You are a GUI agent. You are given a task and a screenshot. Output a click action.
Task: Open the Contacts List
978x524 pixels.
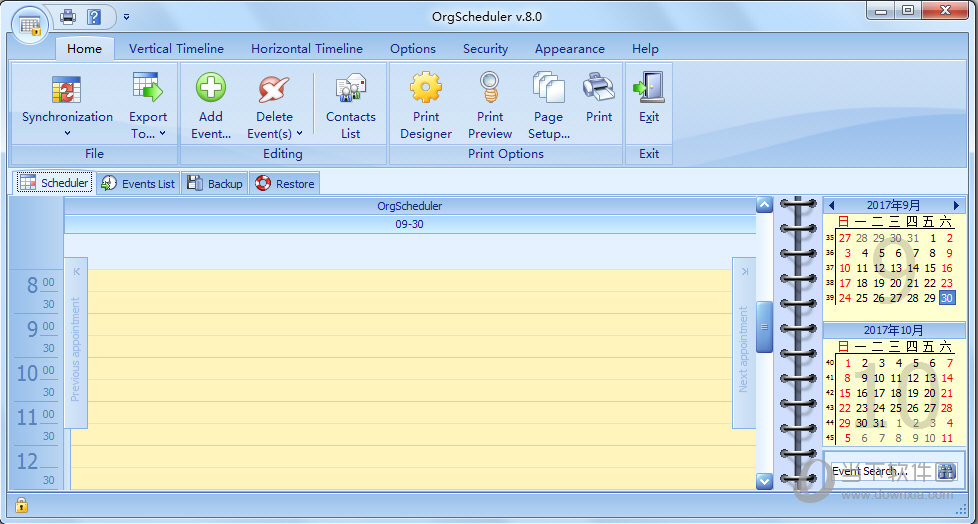(x=350, y=90)
